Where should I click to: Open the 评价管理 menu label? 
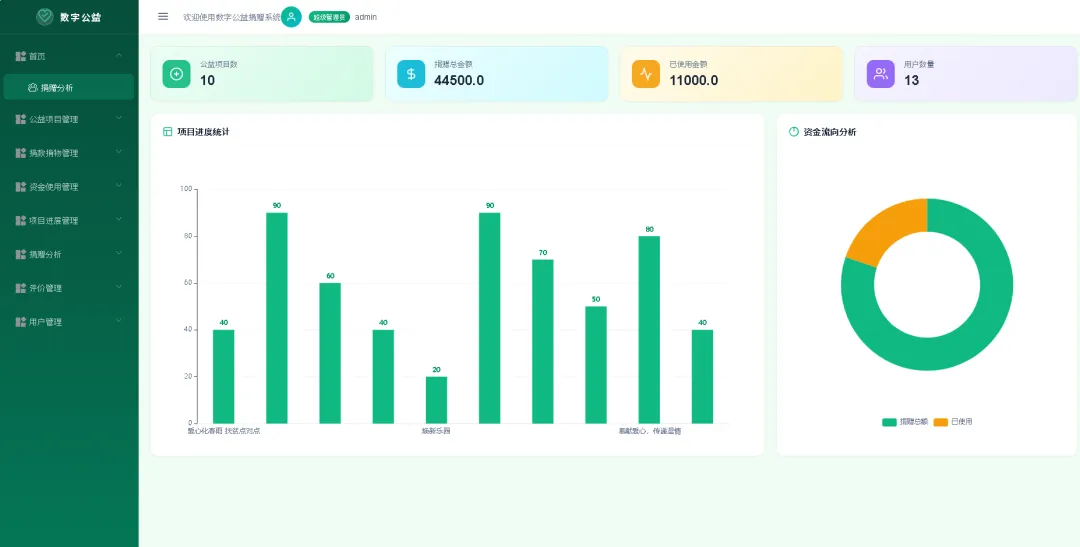pos(45,289)
